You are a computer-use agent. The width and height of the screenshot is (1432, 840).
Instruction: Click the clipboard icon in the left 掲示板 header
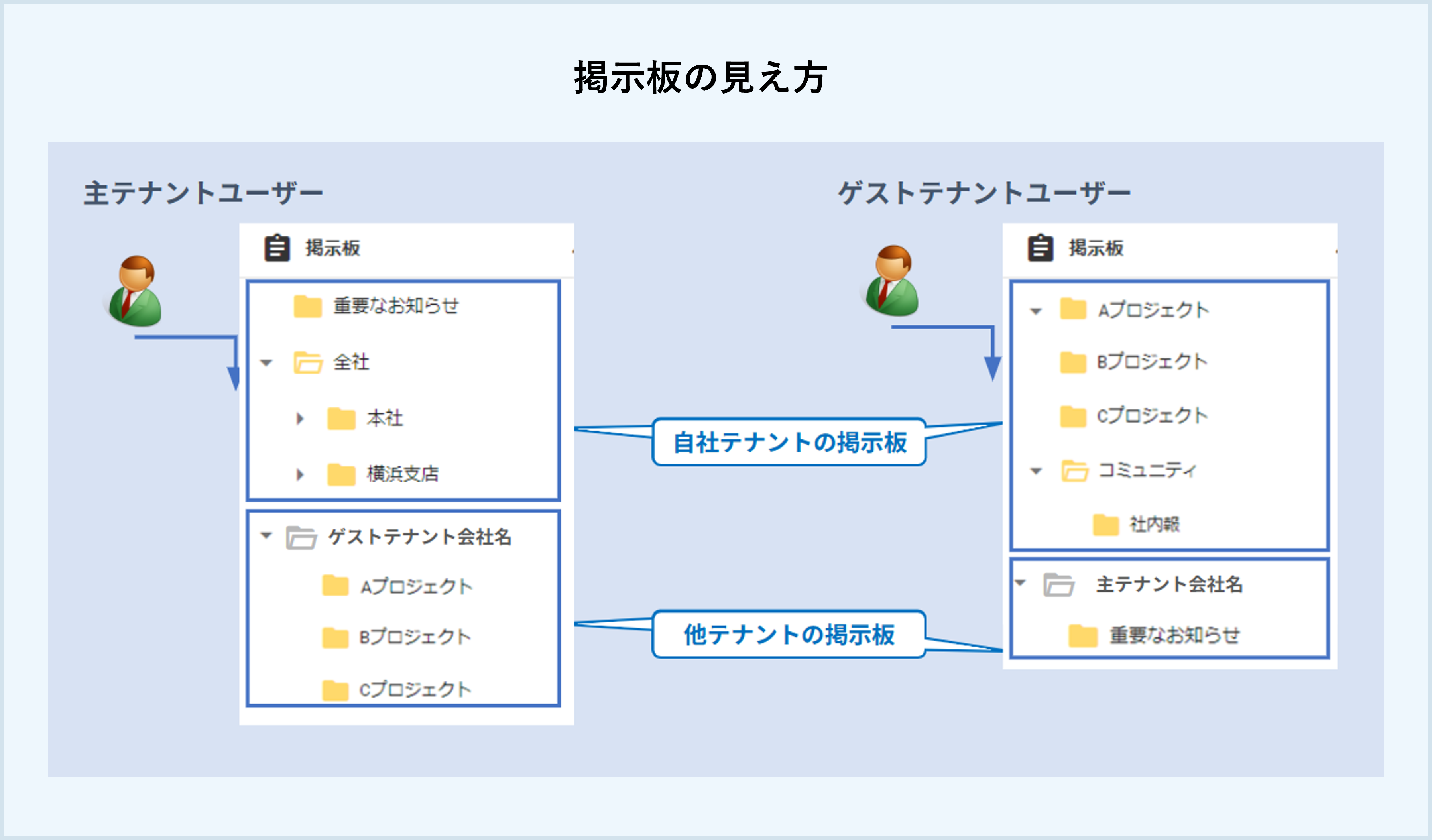[x=277, y=248]
